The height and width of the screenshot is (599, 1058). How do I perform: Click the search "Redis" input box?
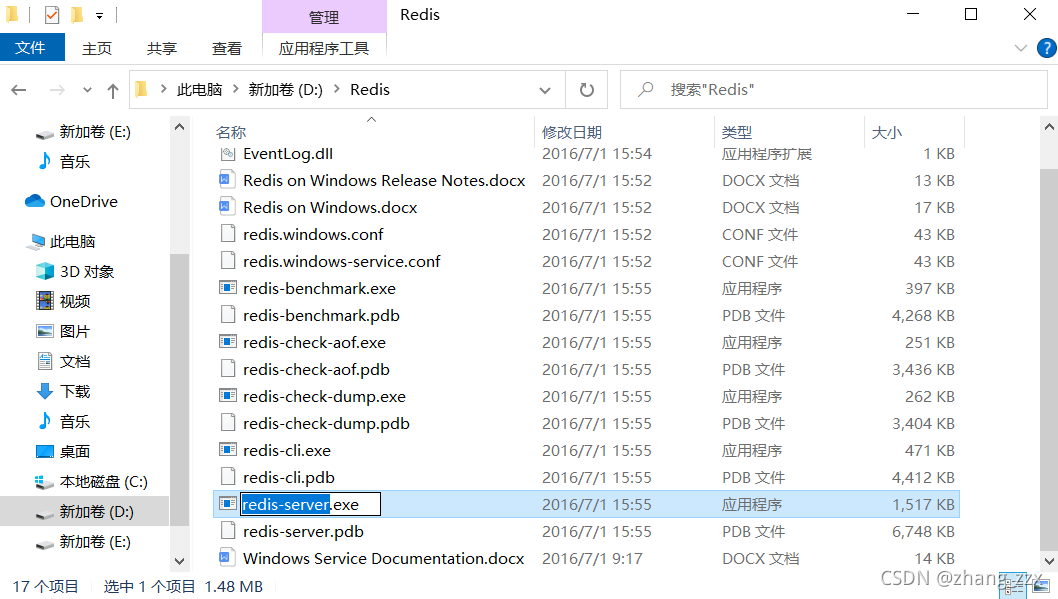pyautogui.click(x=833, y=90)
